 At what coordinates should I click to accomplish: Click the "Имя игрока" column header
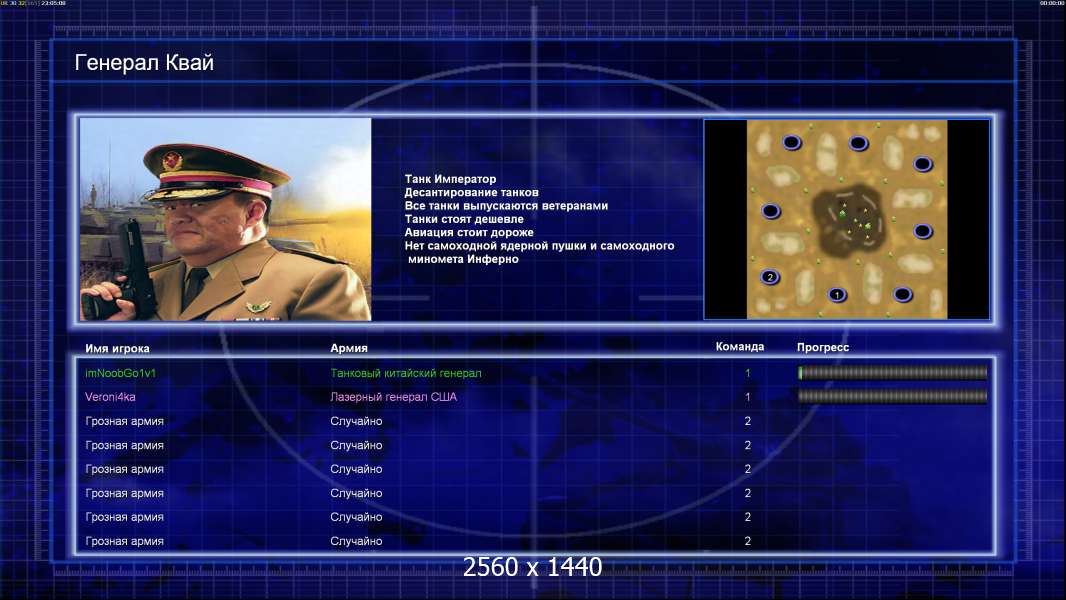pyautogui.click(x=117, y=349)
